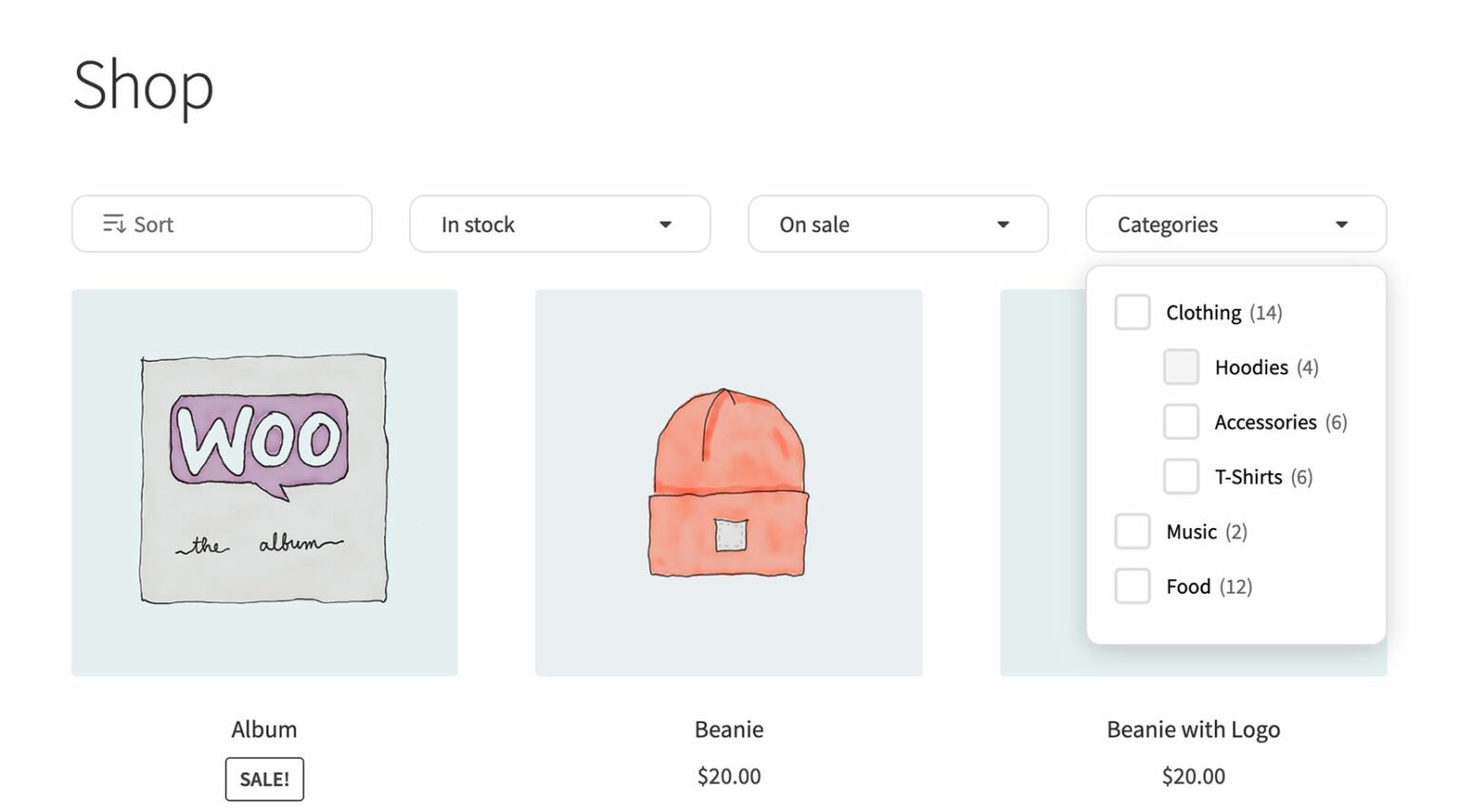Toggle the Food category checkbox
This screenshot has height=812, width=1459.
(1132, 586)
